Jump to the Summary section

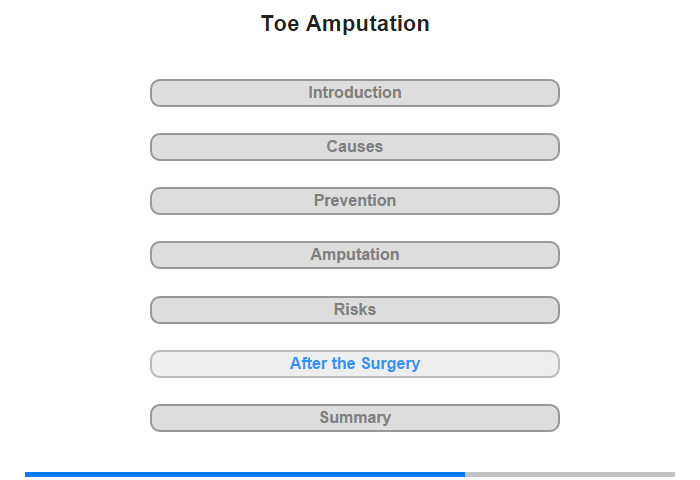(x=354, y=418)
